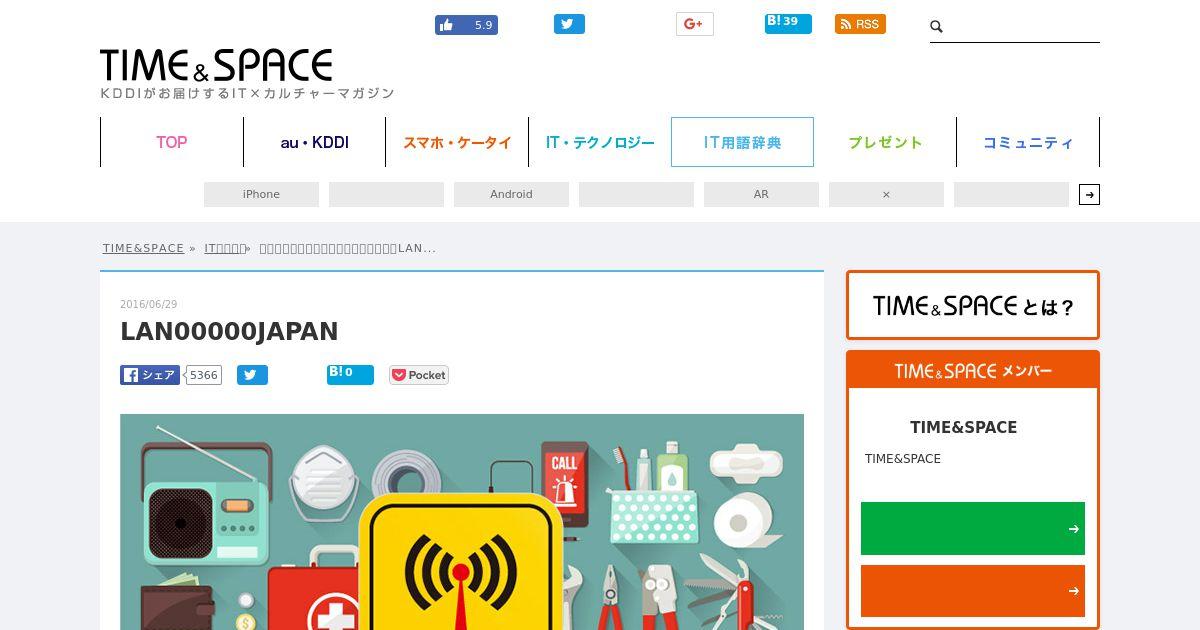This screenshot has width=1200, height=630.
Task: Click the Hatena bookmark button showing 39
Action: pos(788,23)
